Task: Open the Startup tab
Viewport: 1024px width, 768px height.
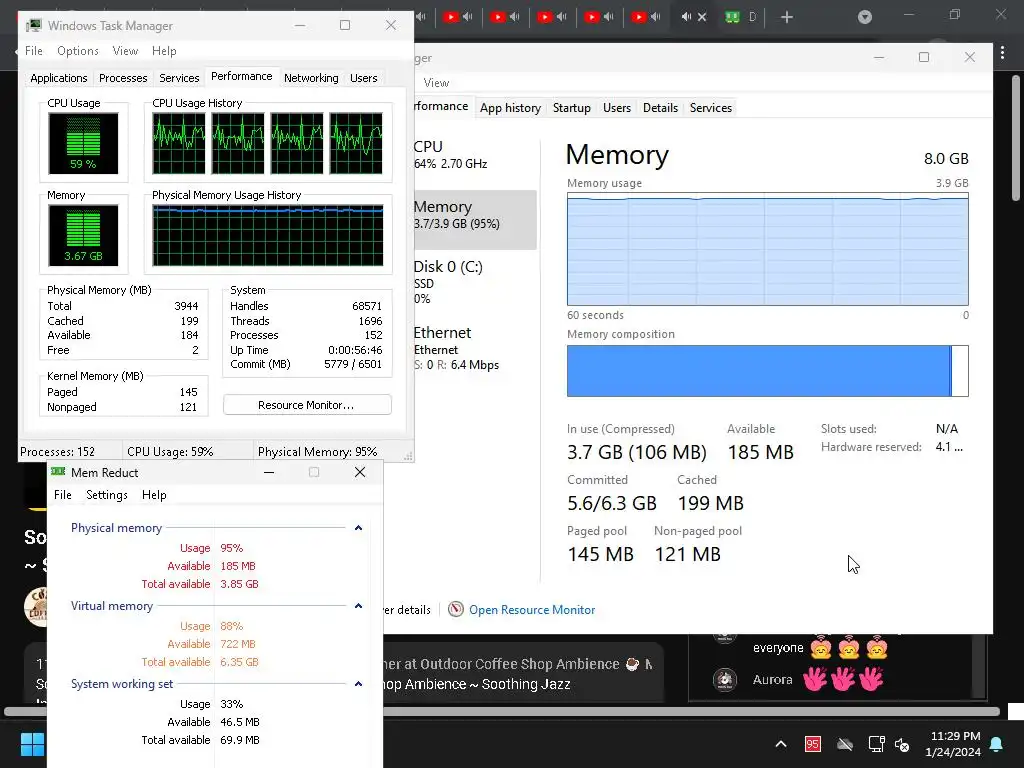Action: click(571, 108)
